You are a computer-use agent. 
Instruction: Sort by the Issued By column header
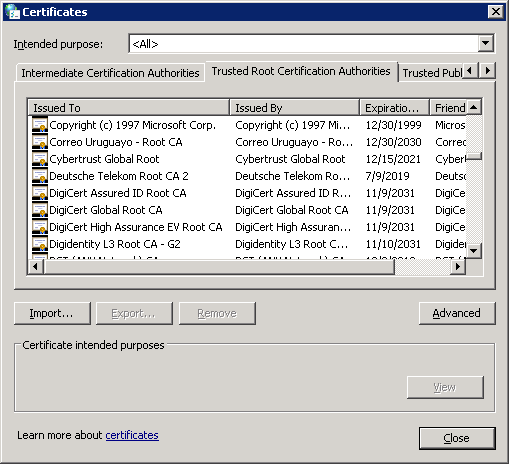click(294, 108)
